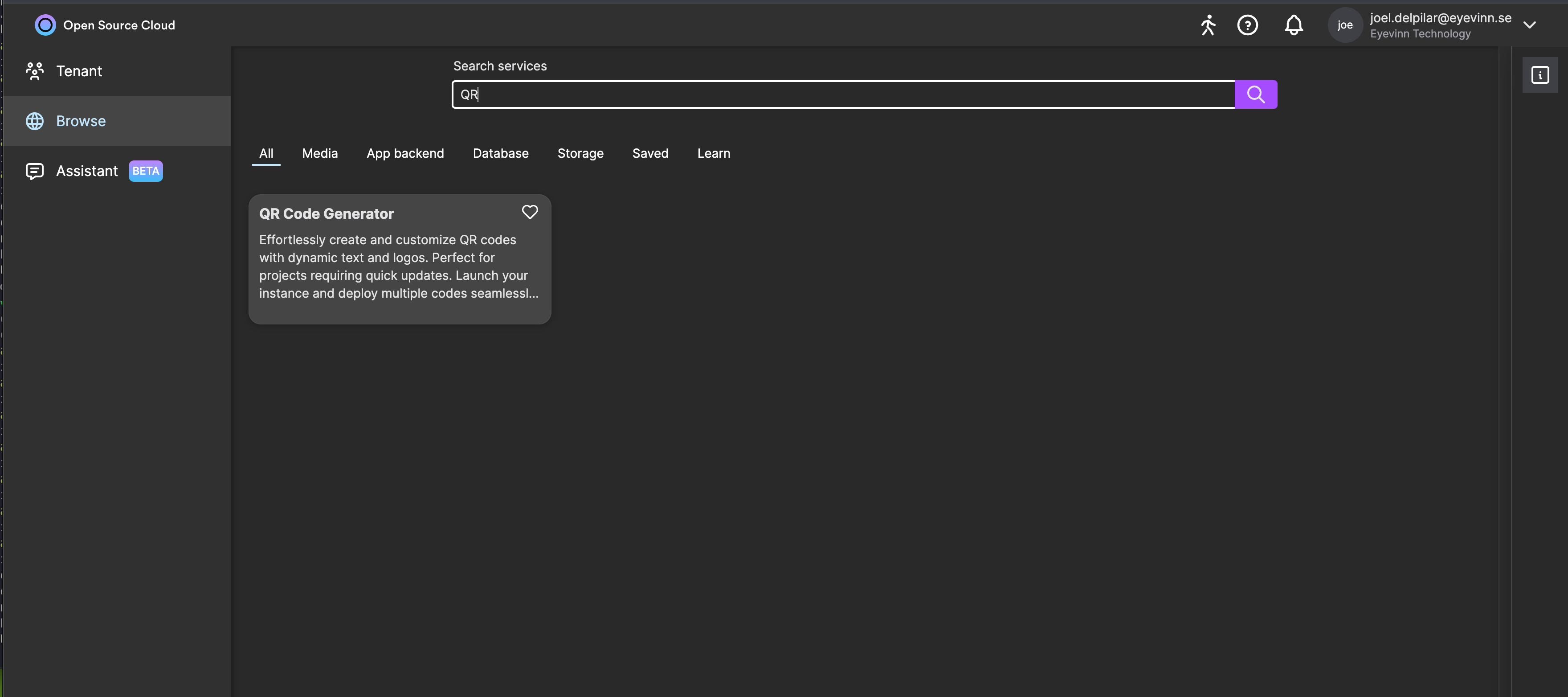This screenshot has height=697, width=1568.
Task: Save QR Code Generator with heart icon
Action: tap(530, 212)
